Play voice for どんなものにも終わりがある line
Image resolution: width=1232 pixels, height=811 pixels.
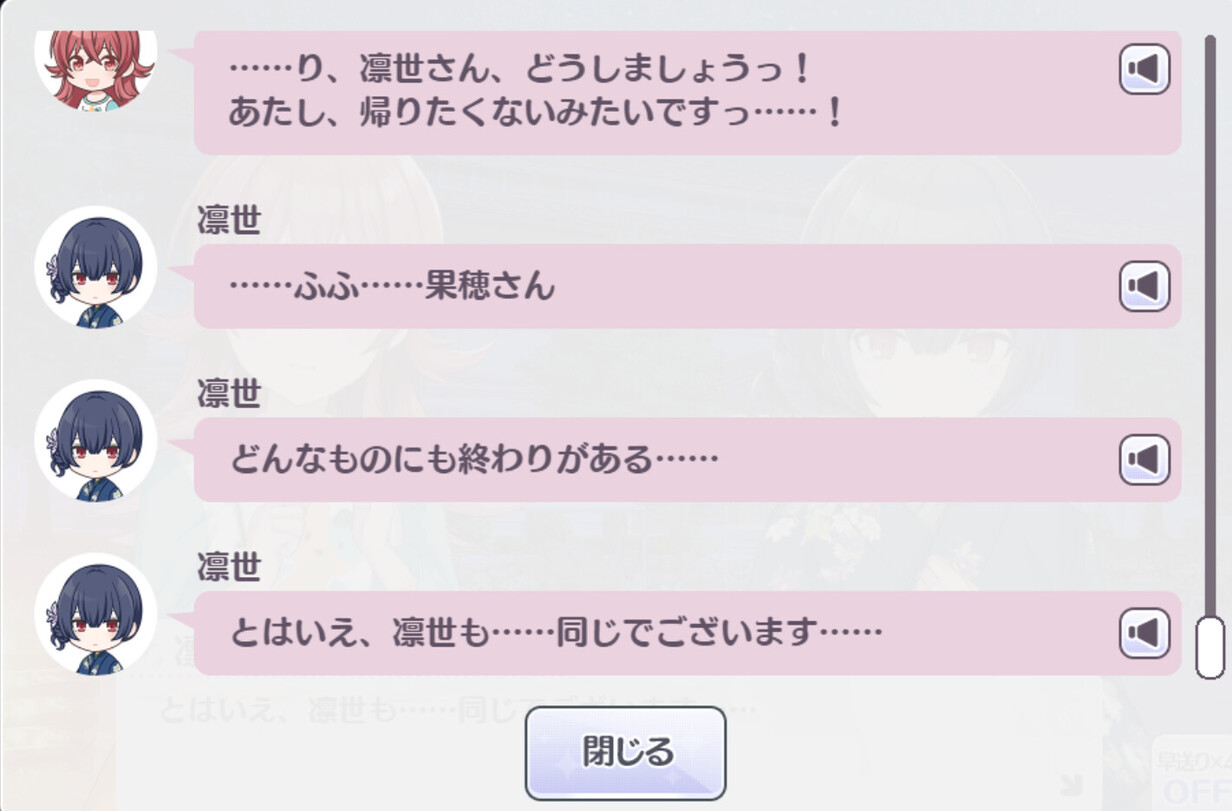tap(1144, 460)
